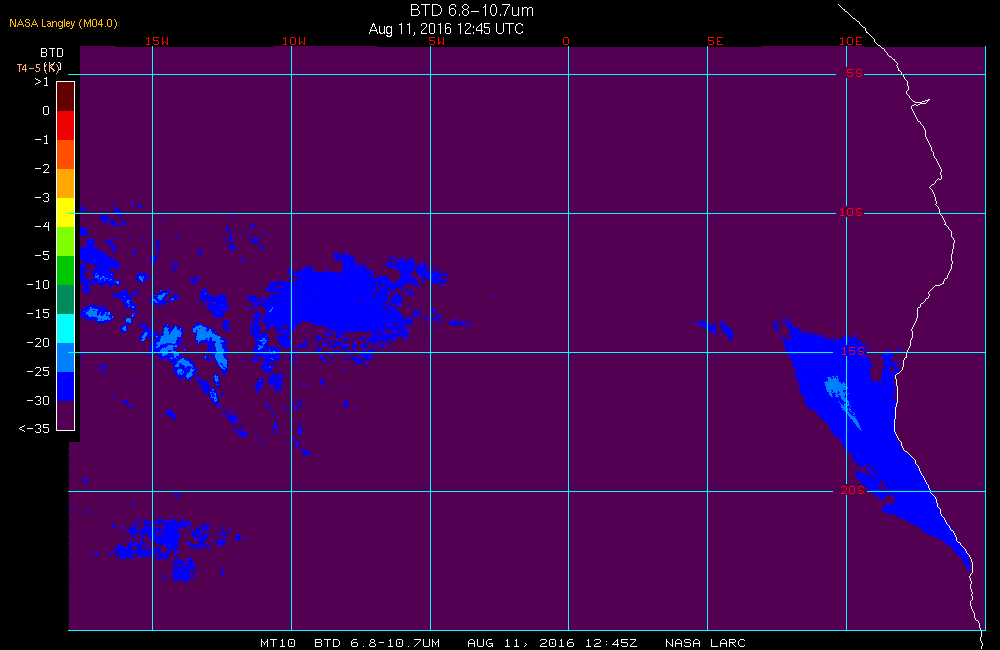Click the "<-35" legend value
The height and width of the screenshot is (650, 1000).
click(34, 429)
